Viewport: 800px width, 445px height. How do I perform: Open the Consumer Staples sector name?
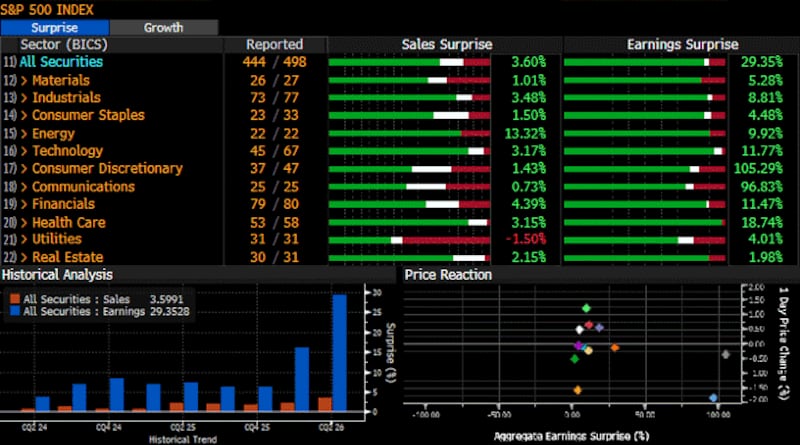(x=88, y=115)
